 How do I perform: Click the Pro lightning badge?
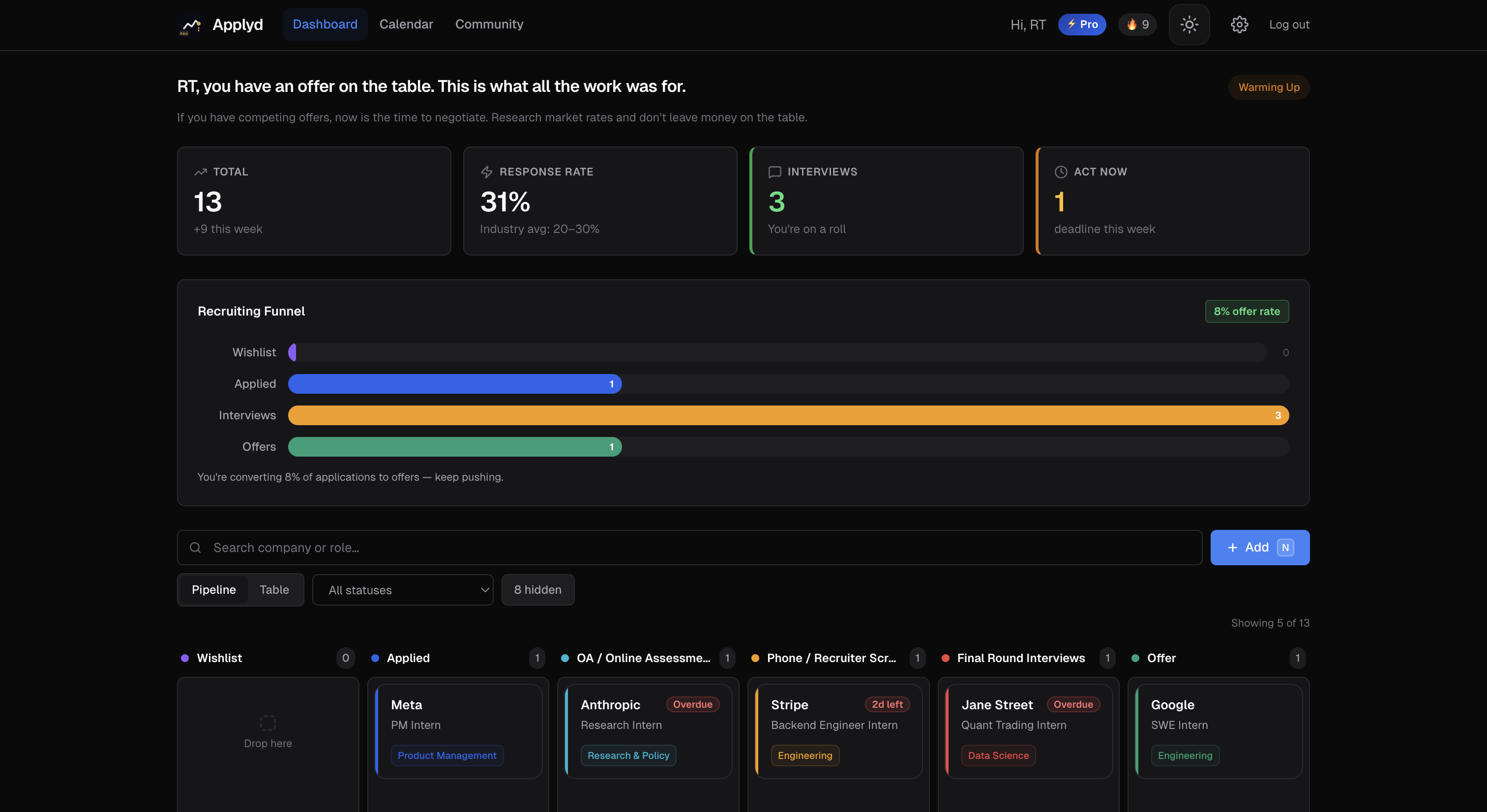coord(1081,24)
